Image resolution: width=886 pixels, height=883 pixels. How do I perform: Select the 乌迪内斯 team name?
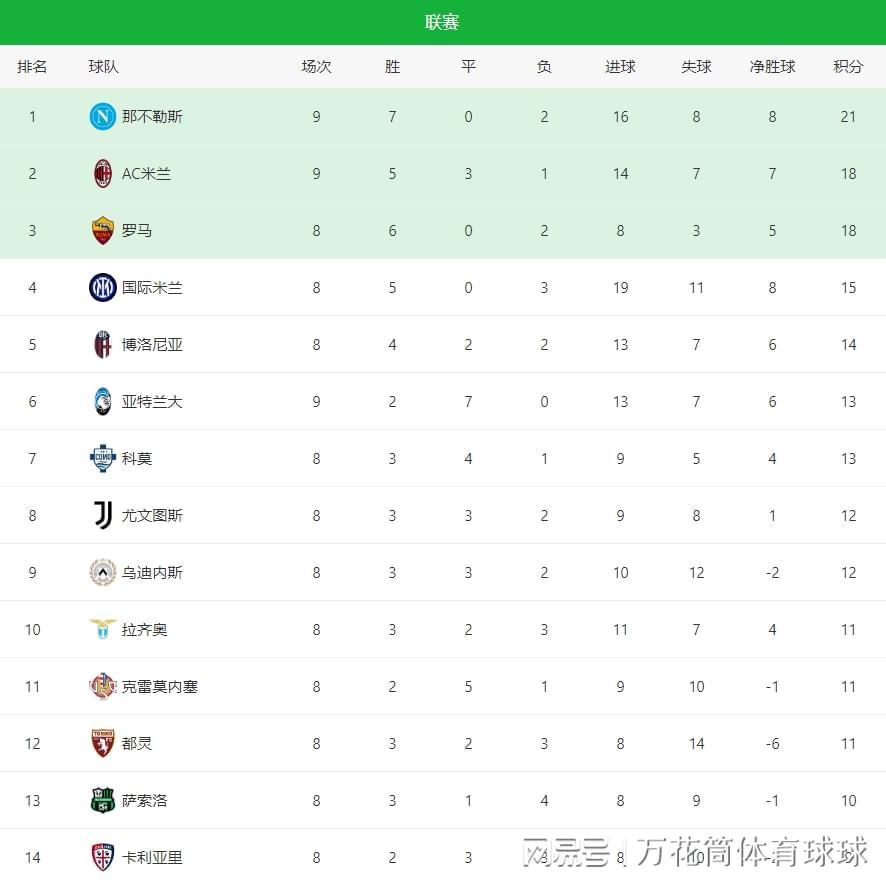[x=152, y=573]
